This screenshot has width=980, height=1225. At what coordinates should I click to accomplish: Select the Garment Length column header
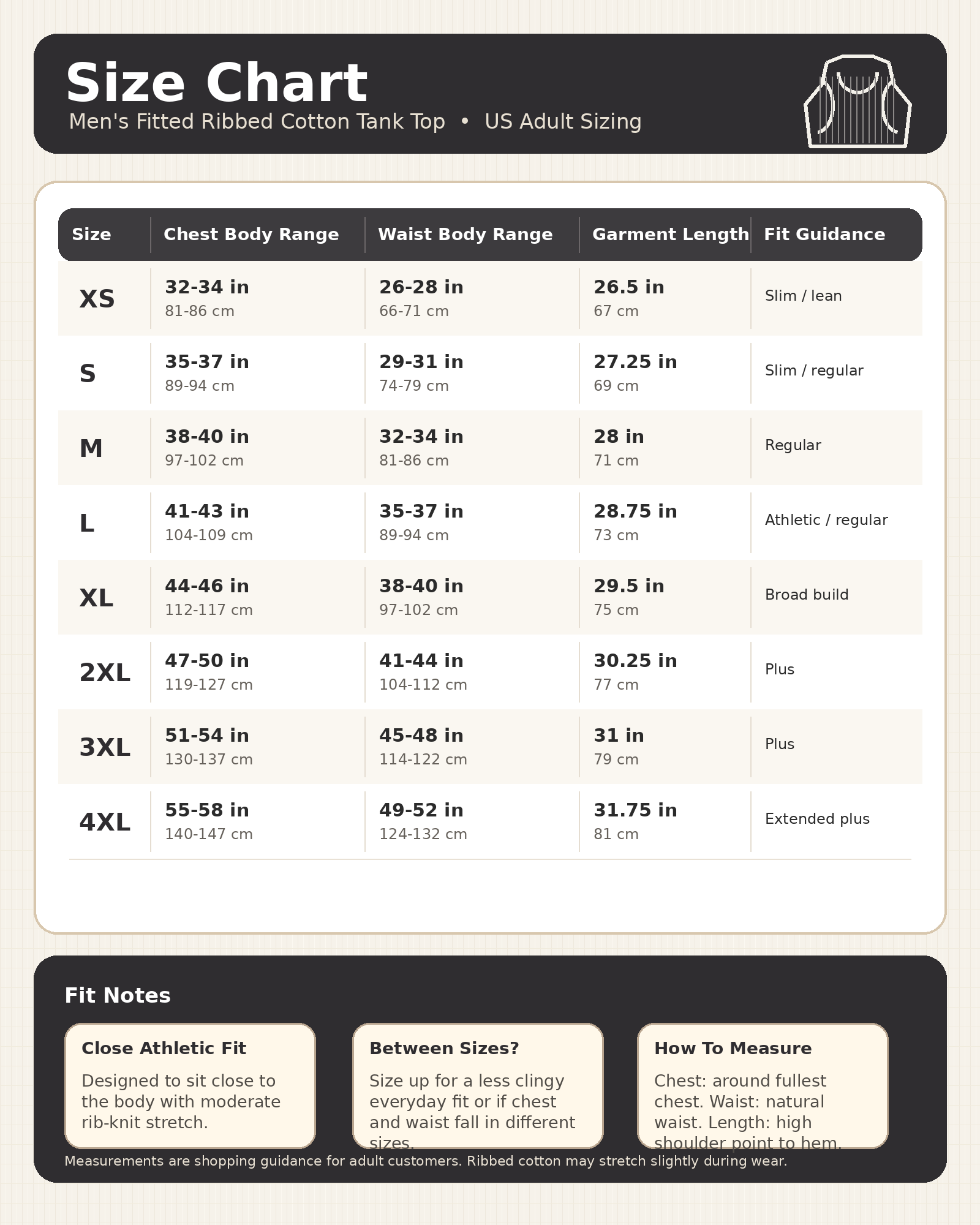[671, 234]
